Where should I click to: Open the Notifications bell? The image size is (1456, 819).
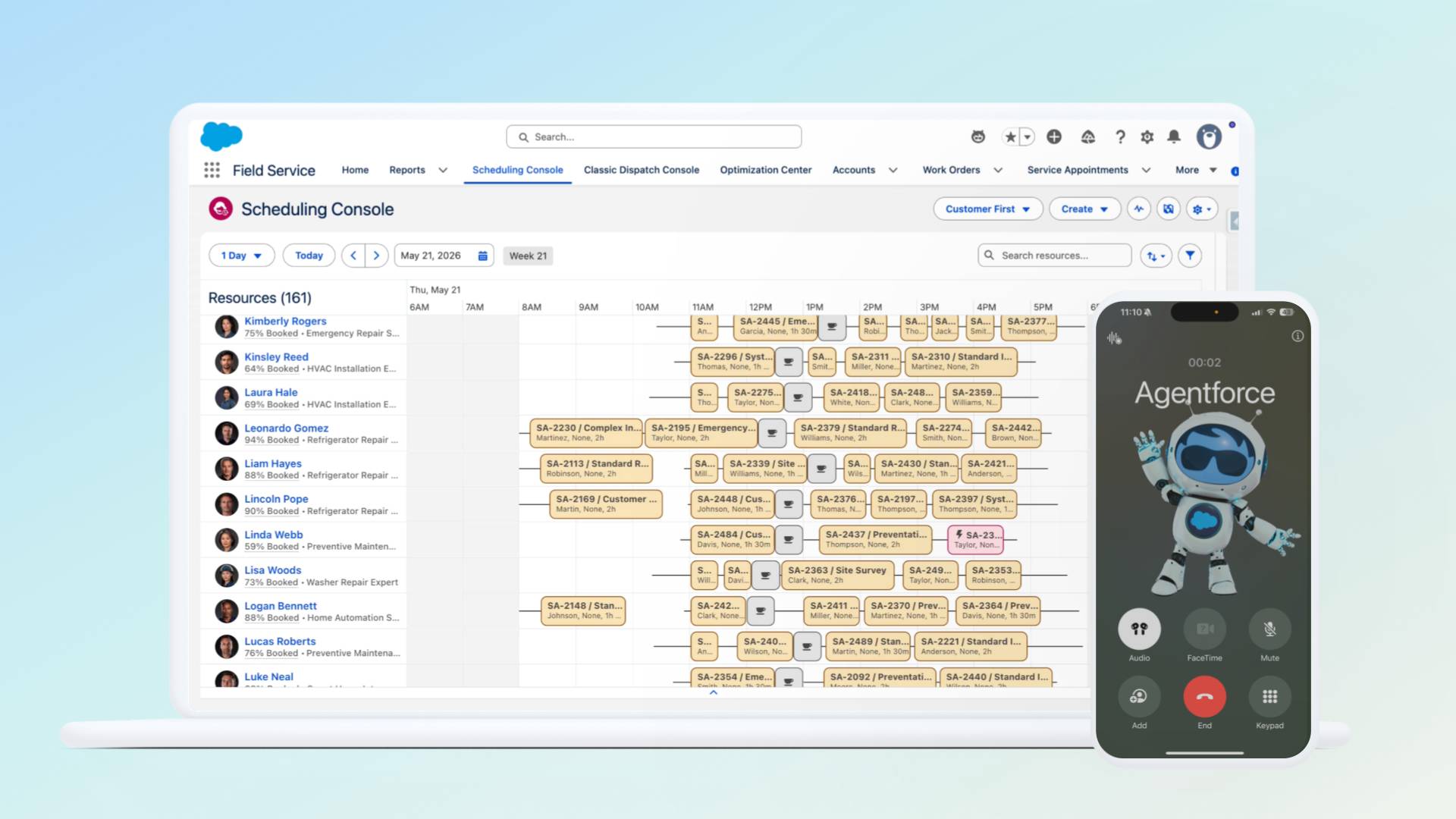[1174, 136]
